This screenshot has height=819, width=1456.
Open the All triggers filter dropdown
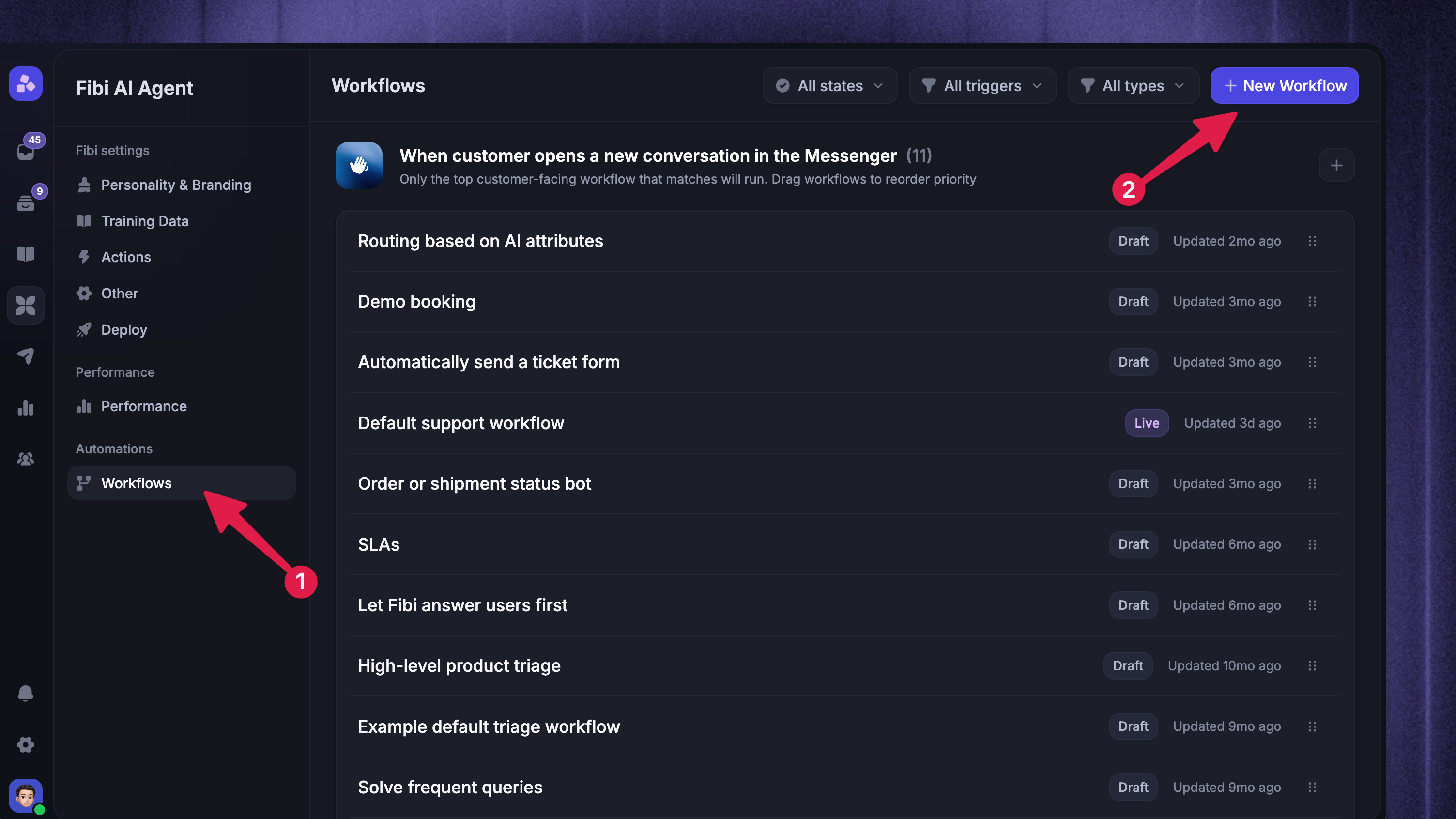click(982, 85)
